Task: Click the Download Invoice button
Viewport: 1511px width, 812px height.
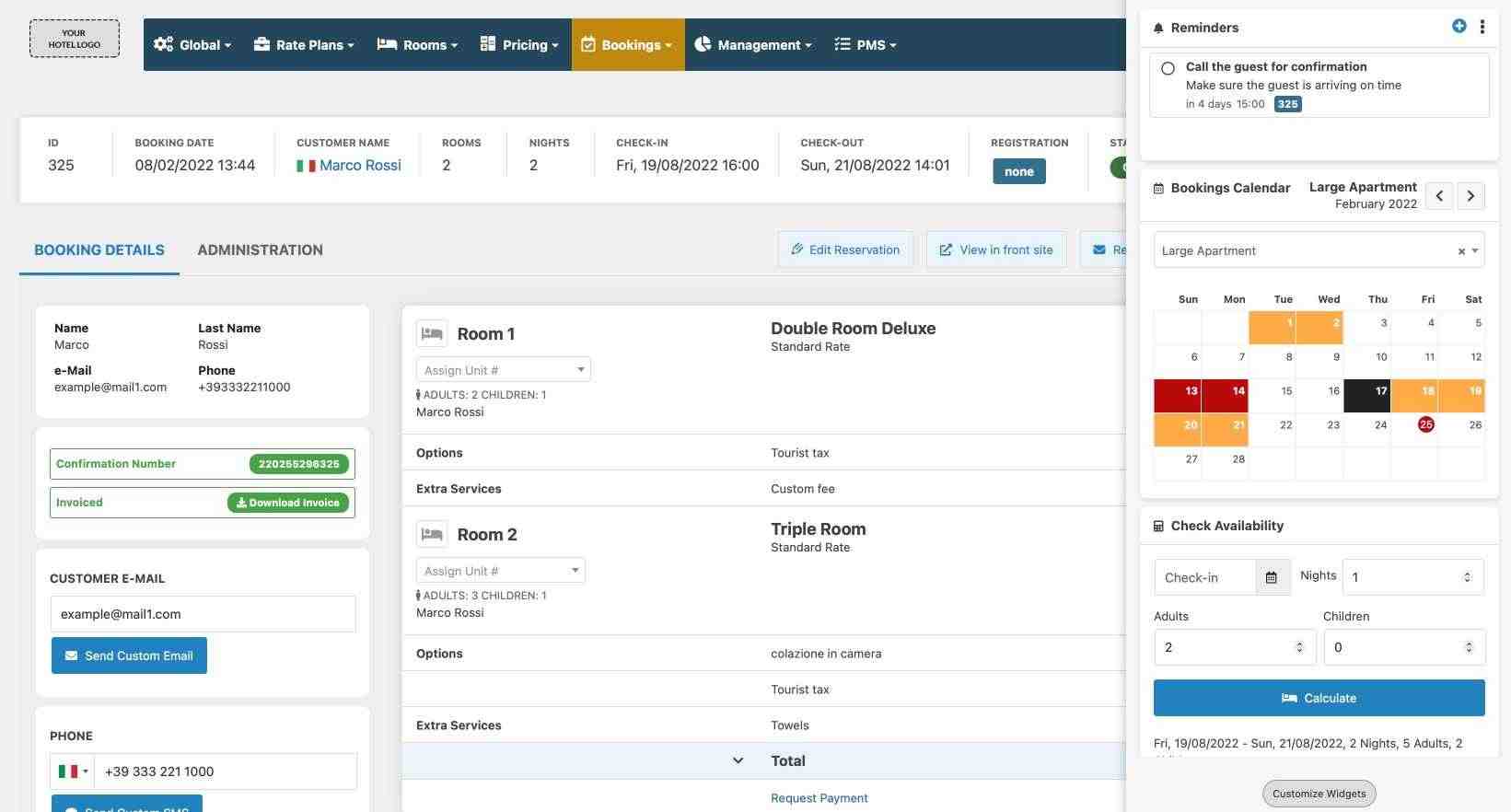Action: tap(288, 503)
